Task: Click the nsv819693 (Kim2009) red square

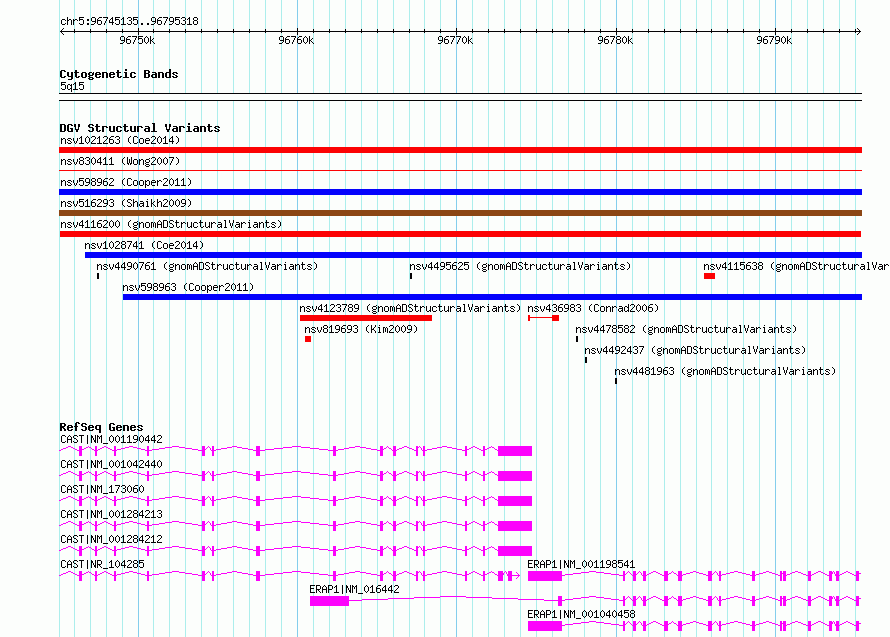Action: click(308, 339)
